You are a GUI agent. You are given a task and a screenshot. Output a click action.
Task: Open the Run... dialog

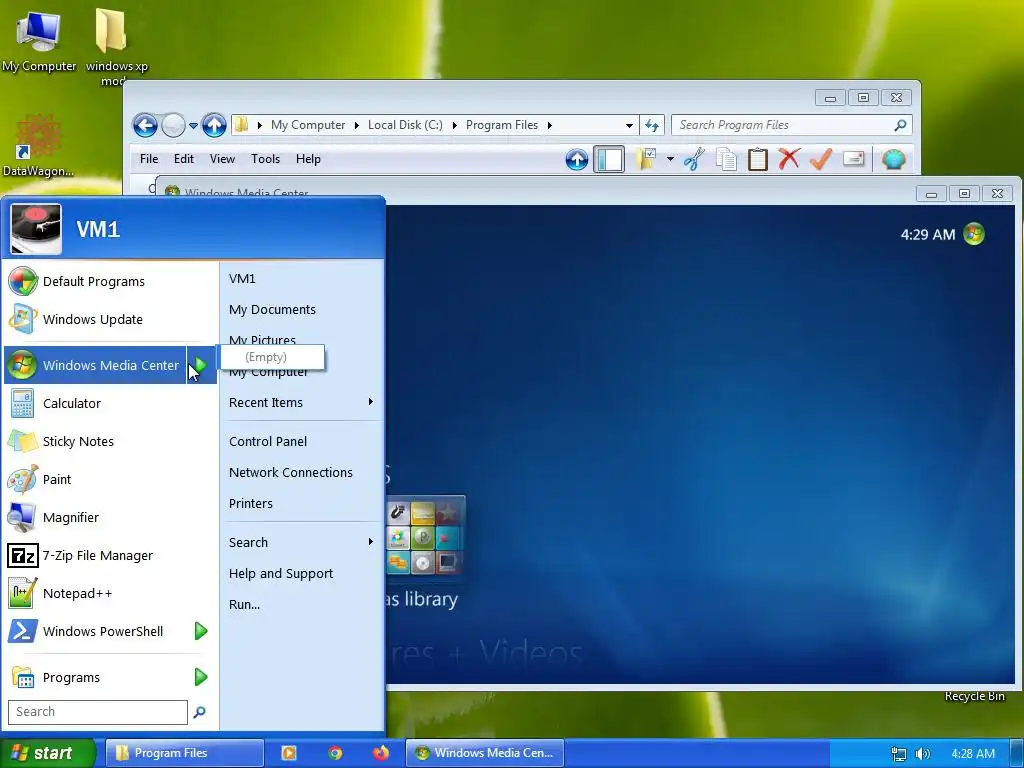click(x=244, y=605)
